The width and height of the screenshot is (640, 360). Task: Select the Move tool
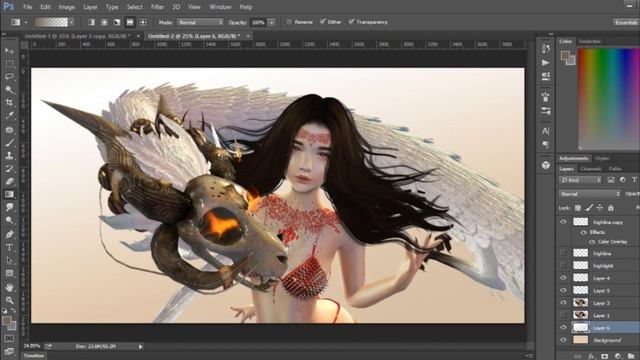(9, 51)
